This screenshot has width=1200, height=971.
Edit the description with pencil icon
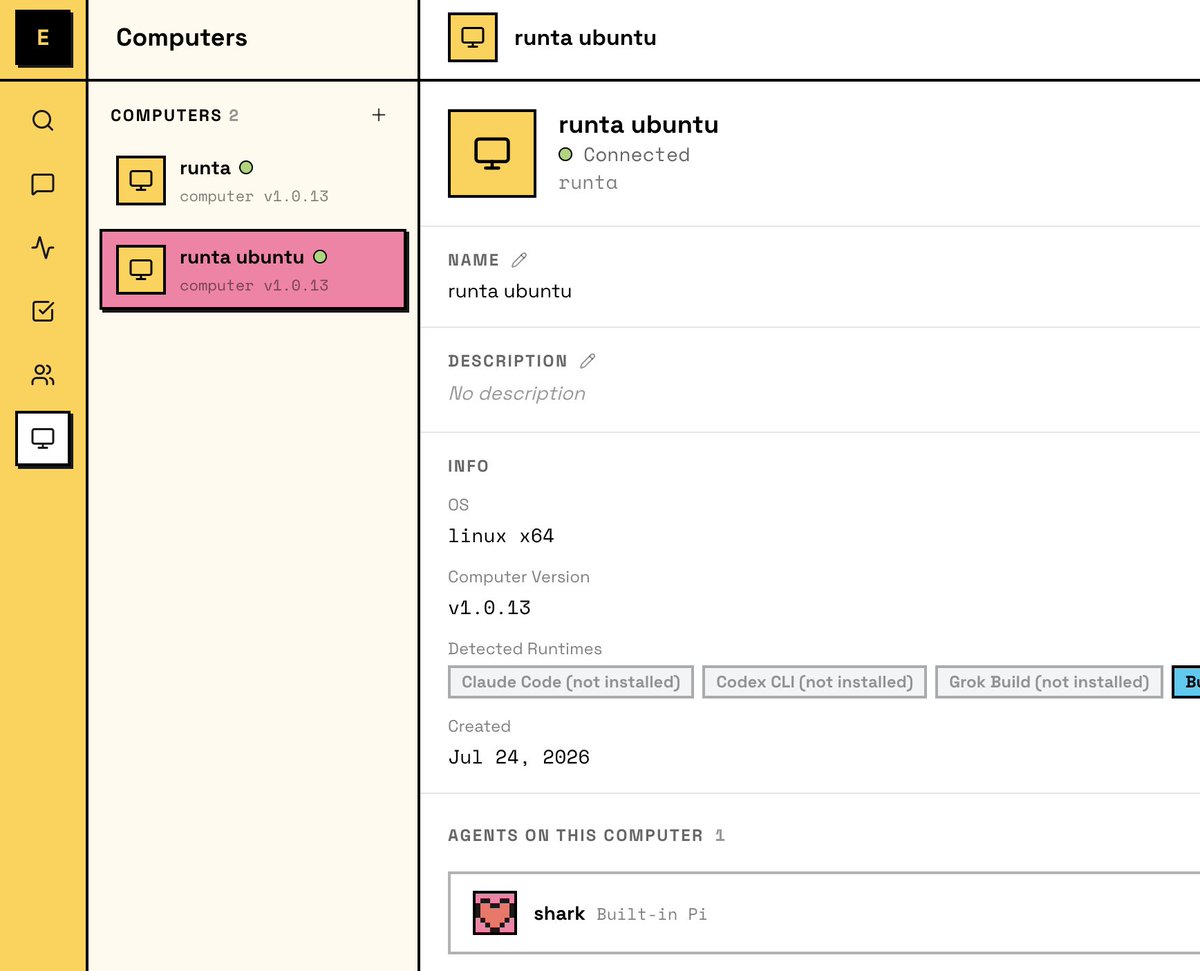pyautogui.click(x=587, y=361)
